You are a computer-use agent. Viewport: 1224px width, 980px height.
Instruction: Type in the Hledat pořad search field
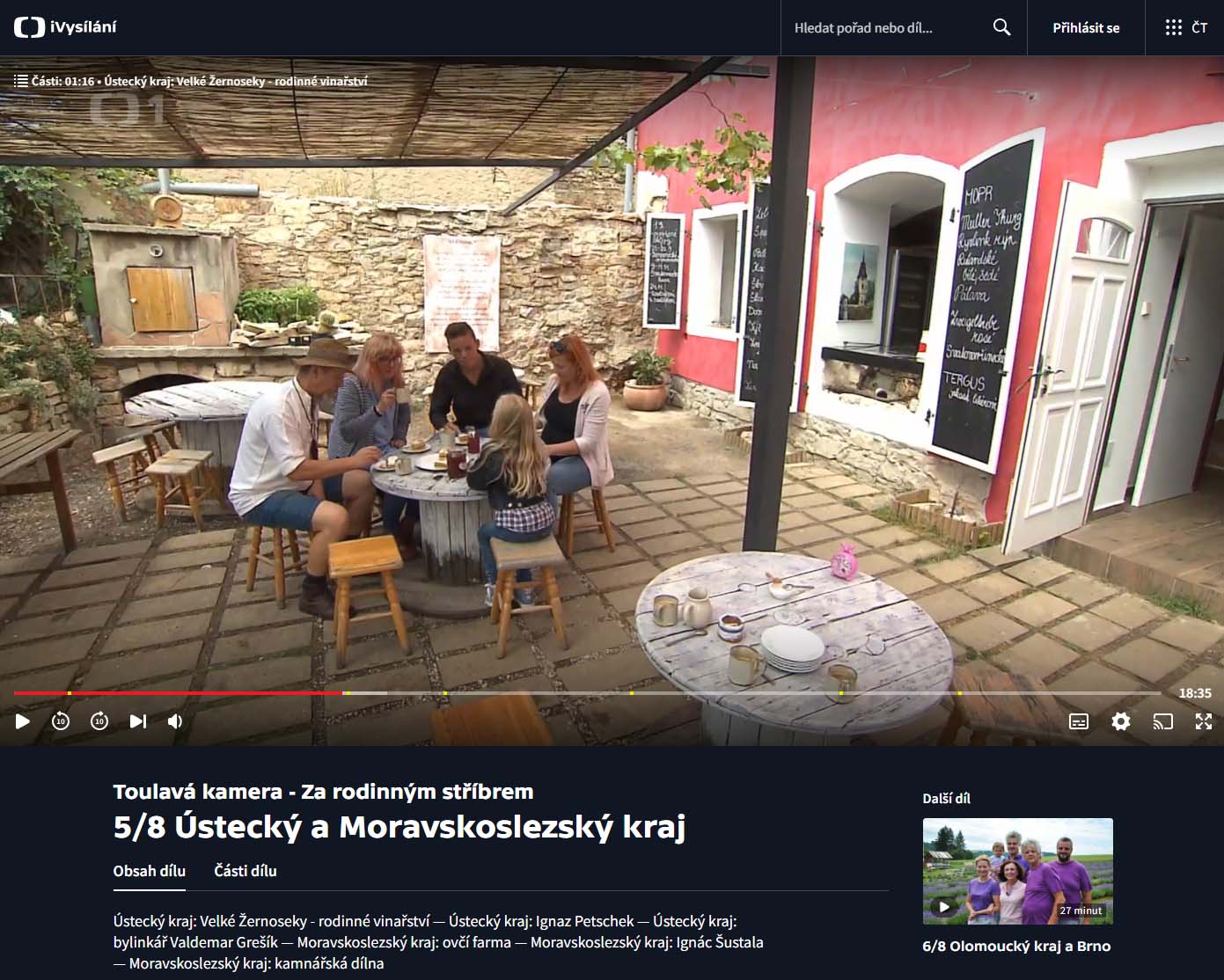coord(884,27)
